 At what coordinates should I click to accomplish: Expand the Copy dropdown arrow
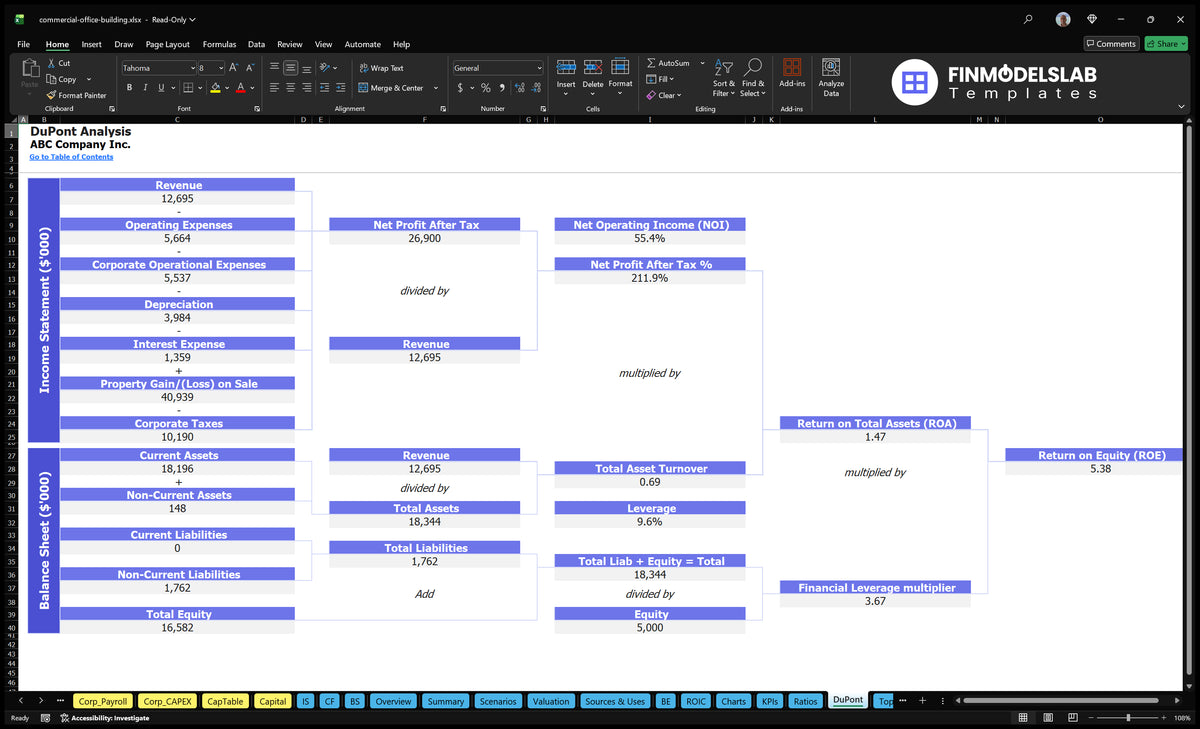click(89, 79)
